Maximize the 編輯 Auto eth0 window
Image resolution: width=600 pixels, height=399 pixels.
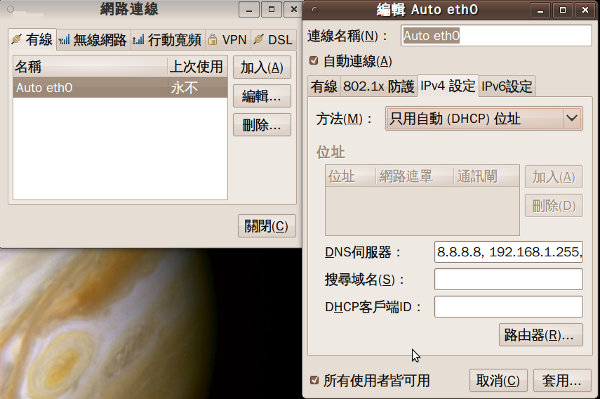(x=563, y=10)
